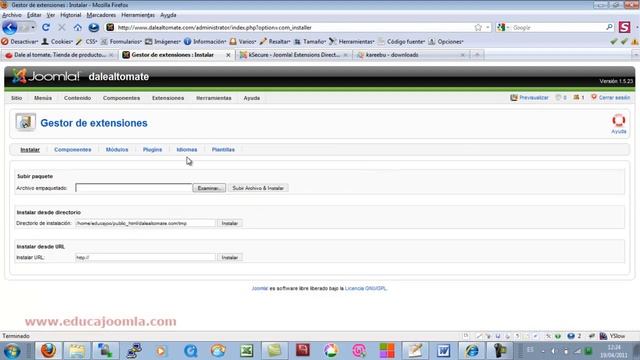Screen dimensions: 640x360
Task: Open Tamaño toolbar menu
Action: pos(310,42)
